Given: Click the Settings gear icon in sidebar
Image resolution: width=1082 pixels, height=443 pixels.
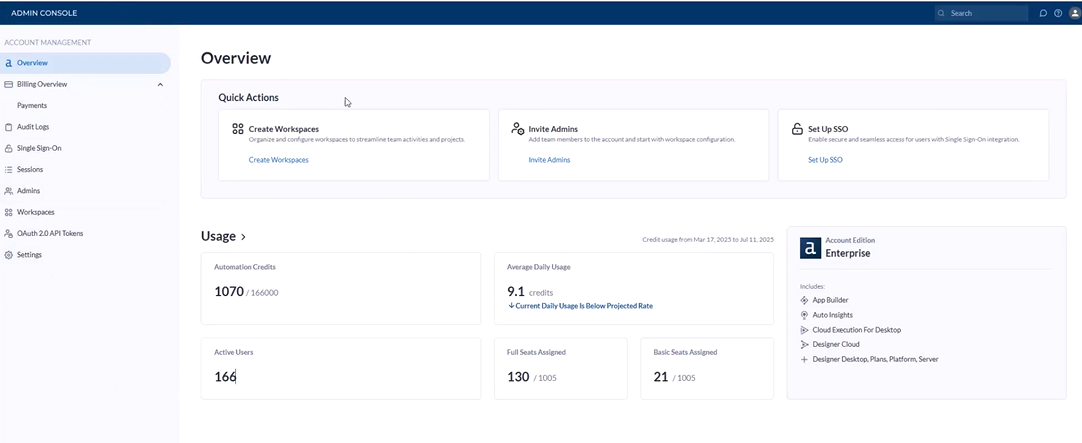Looking at the screenshot, I should (x=8, y=255).
